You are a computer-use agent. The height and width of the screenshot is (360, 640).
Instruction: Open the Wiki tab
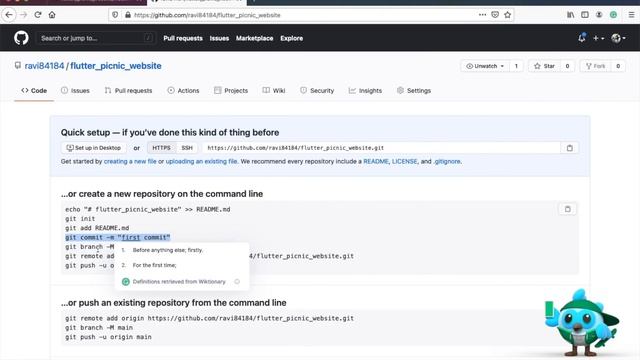click(274, 91)
